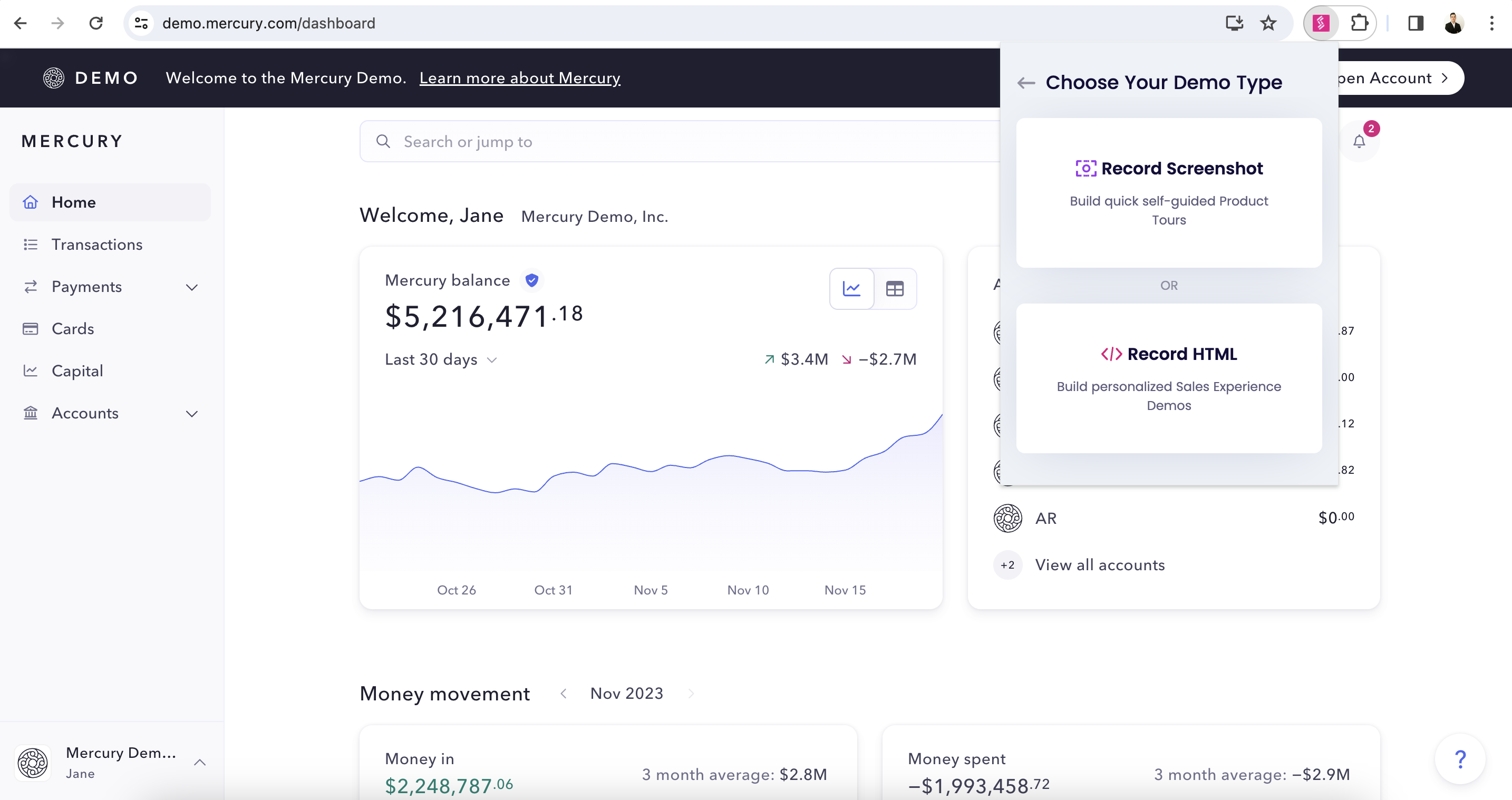Viewport: 1512px width, 800px height.
Task: Expand the Mercury Dem... account switcher chevron
Action: 200,763
